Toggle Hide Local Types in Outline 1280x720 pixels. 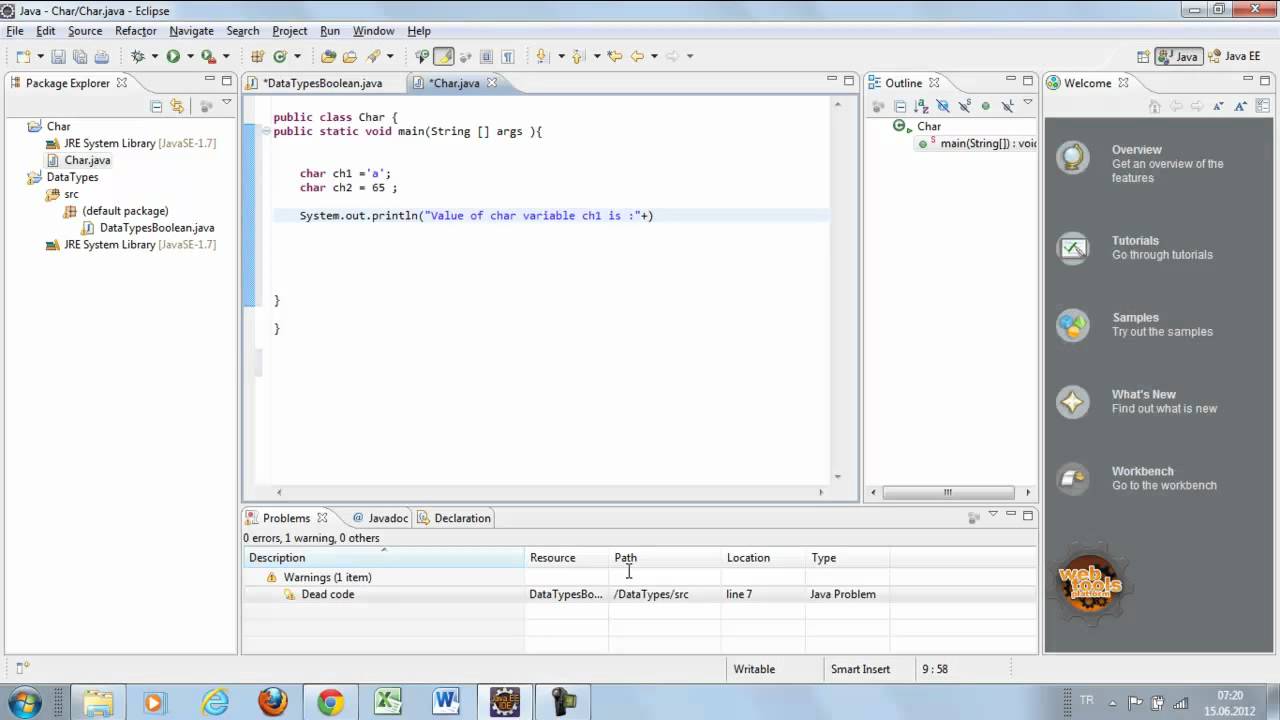pos(1008,107)
